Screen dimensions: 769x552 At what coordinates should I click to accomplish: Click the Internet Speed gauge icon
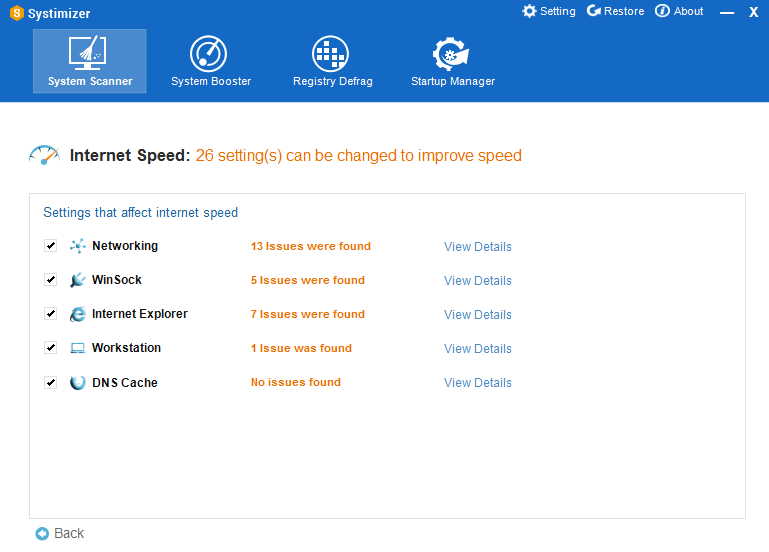pyautogui.click(x=44, y=155)
